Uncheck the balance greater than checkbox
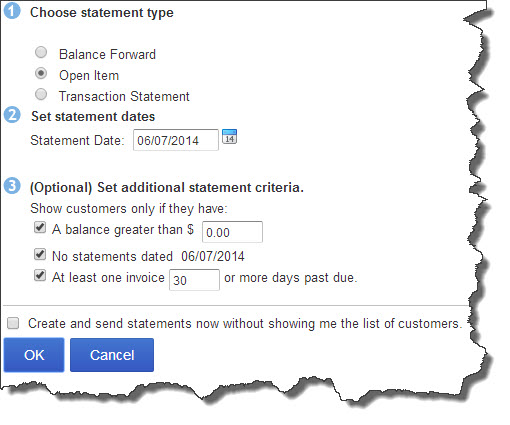 (x=40, y=228)
